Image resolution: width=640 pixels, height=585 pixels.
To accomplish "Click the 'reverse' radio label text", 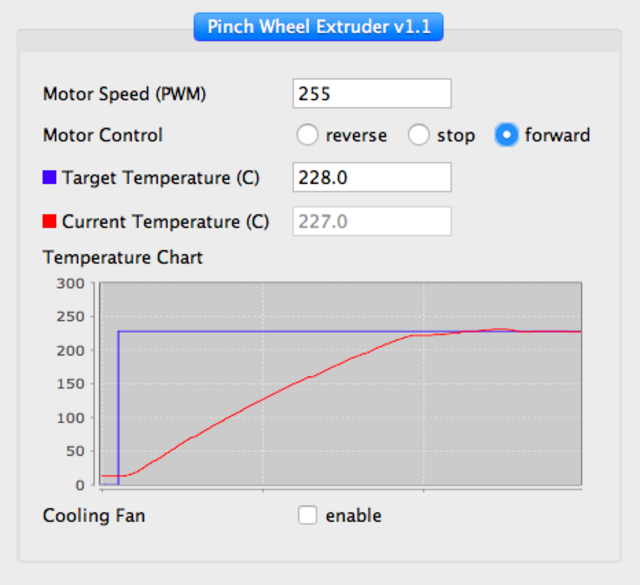I will (x=356, y=135).
